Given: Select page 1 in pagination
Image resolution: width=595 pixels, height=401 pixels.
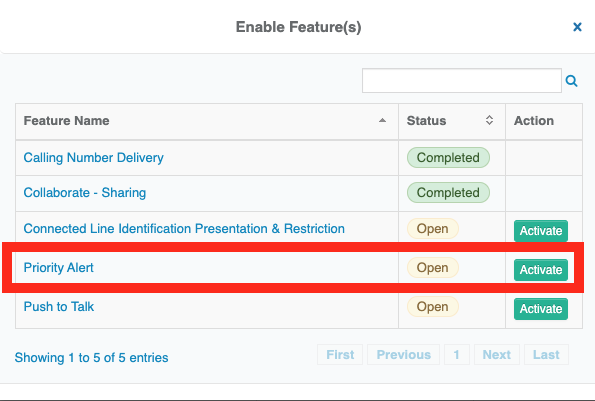Looking at the screenshot, I should (x=456, y=355).
